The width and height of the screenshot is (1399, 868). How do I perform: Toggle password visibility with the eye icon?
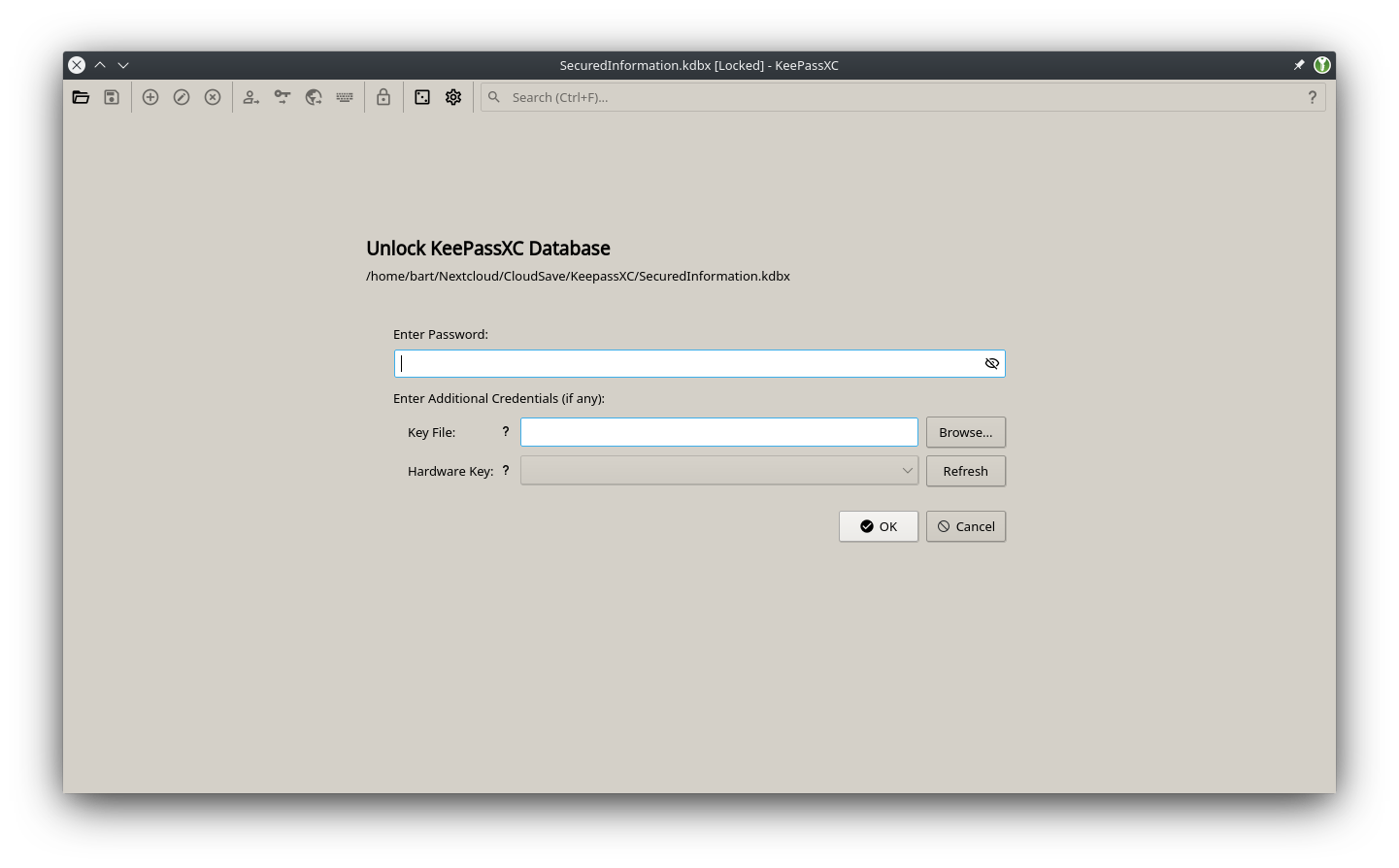click(991, 363)
